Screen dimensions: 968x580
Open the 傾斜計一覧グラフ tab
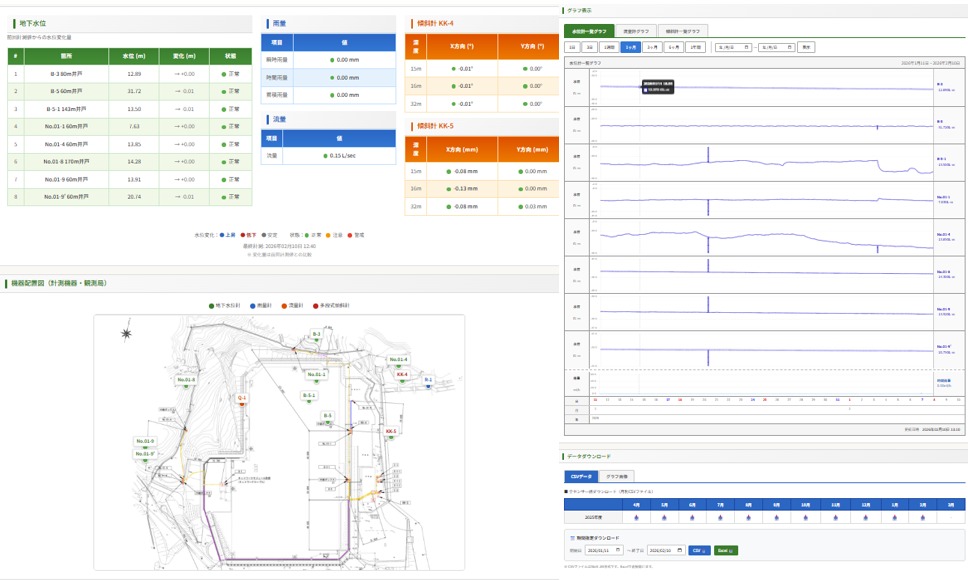[682, 31]
